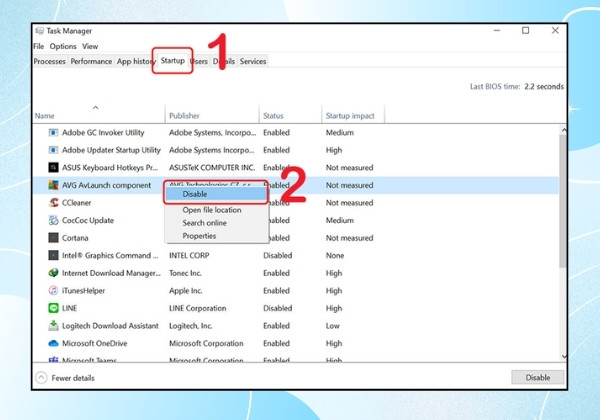The image size is (600, 420).
Task: Click the Logitech, Inc. publisher cell
Action: pyautogui.click(x=191, y=326)
